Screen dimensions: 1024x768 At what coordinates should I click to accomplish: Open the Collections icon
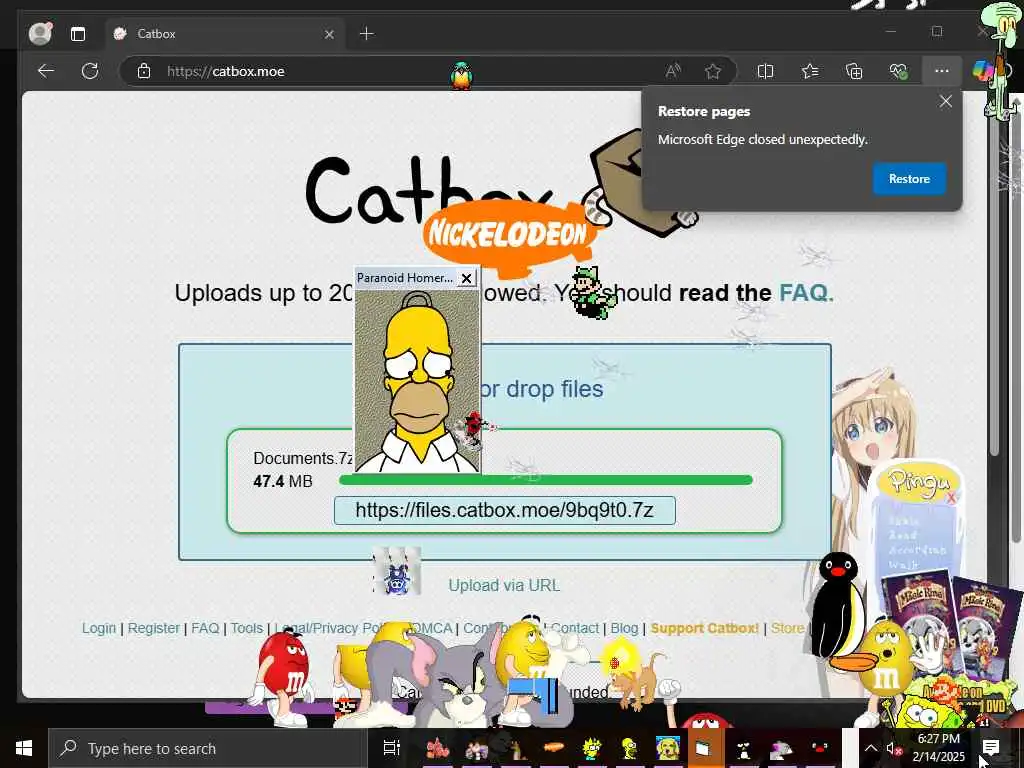pos(854,71)
